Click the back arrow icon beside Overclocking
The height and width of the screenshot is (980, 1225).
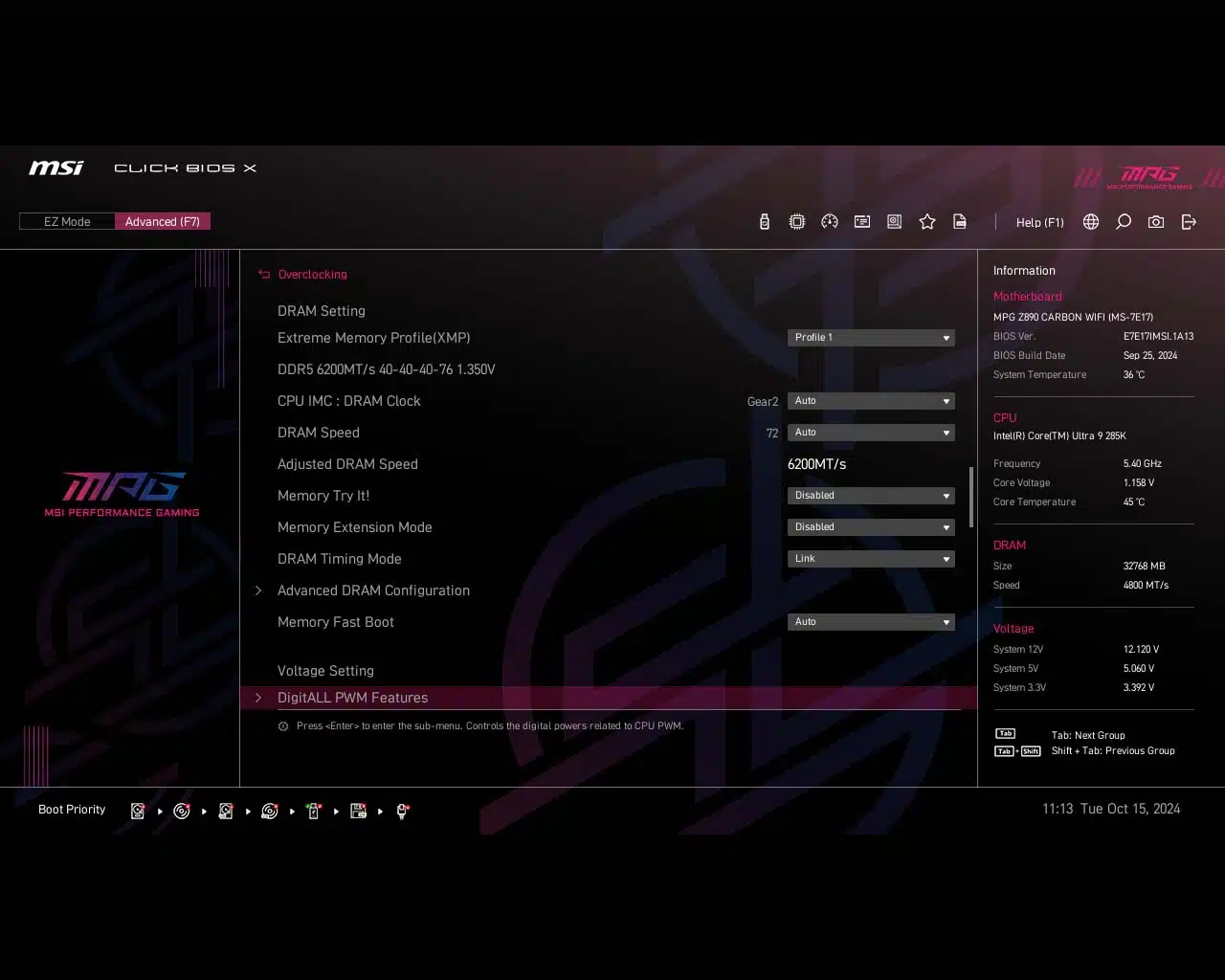tap(264, 275)
